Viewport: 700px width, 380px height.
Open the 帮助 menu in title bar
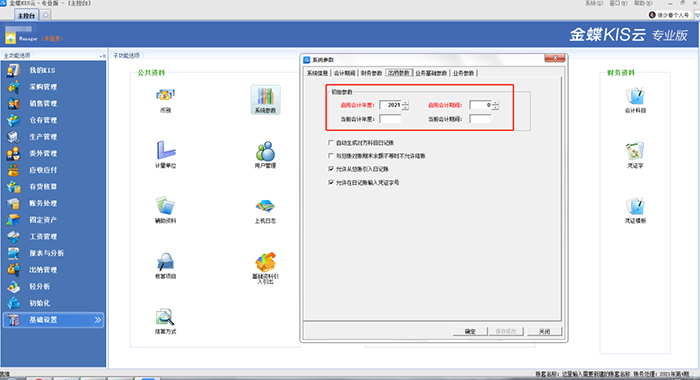[643, 3]
